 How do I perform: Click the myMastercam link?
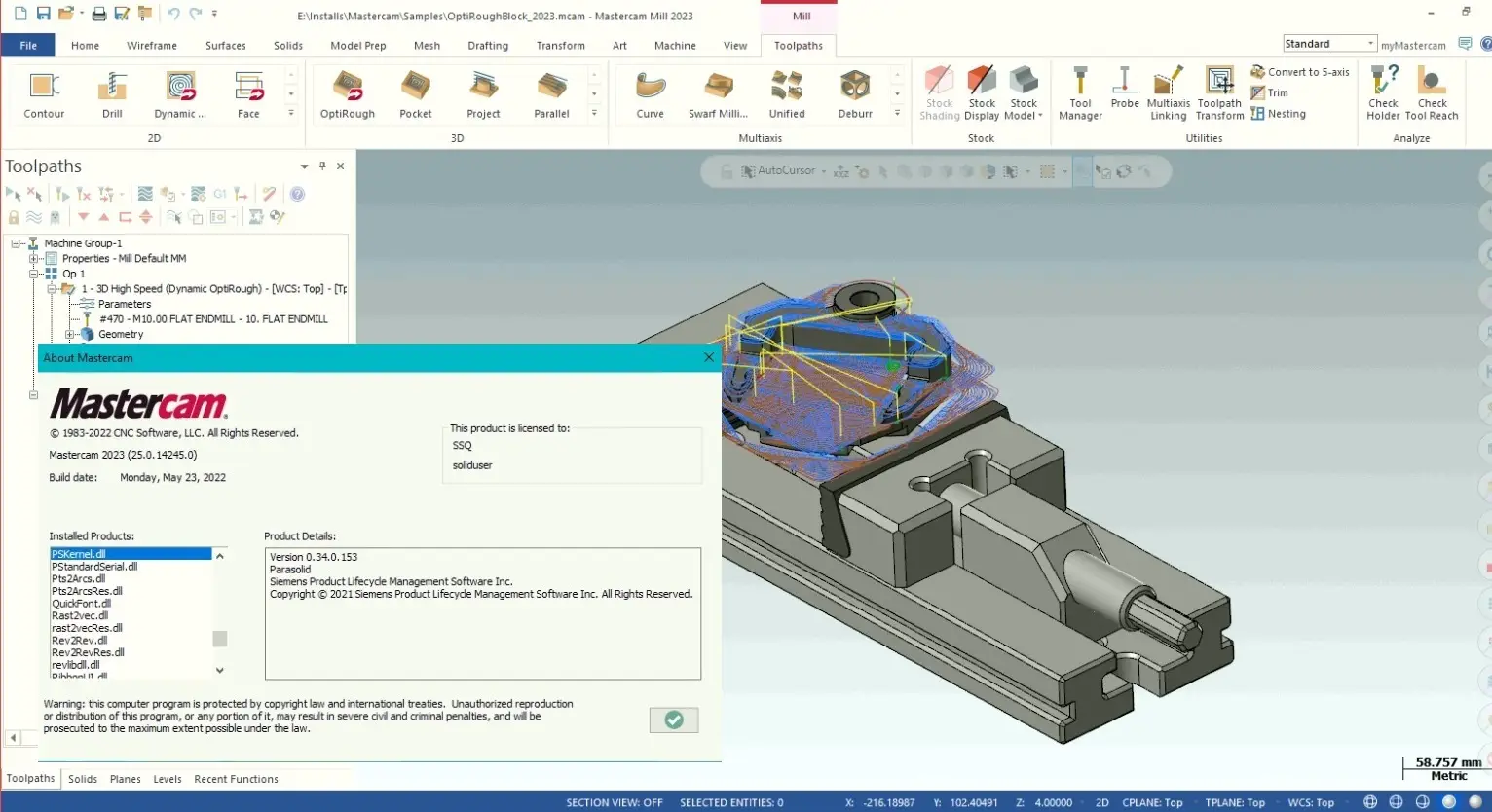click(1413, 46)
